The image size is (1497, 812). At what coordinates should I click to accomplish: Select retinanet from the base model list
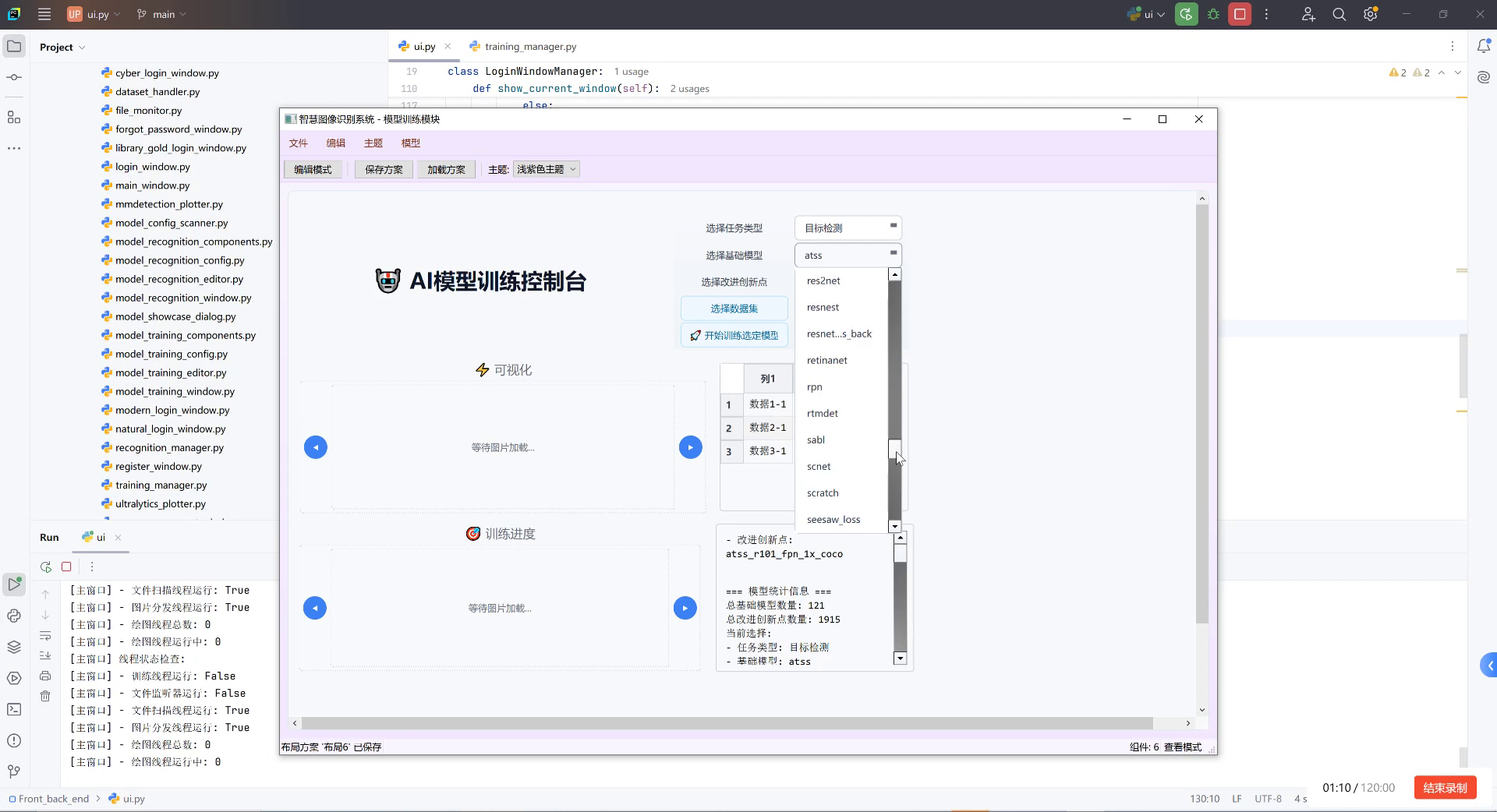828,360
